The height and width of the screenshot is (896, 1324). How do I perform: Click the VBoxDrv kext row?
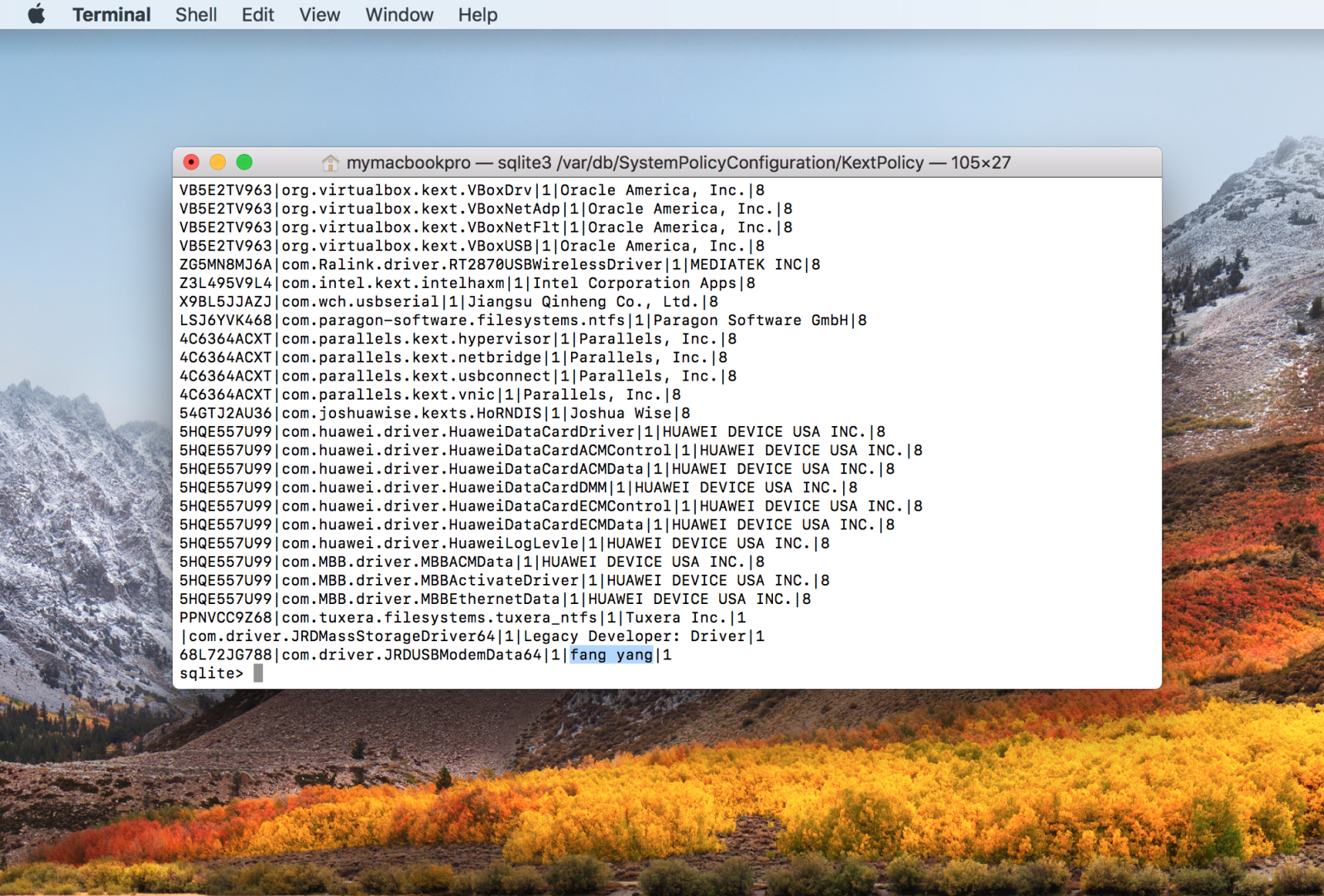[x=473, y=190]
